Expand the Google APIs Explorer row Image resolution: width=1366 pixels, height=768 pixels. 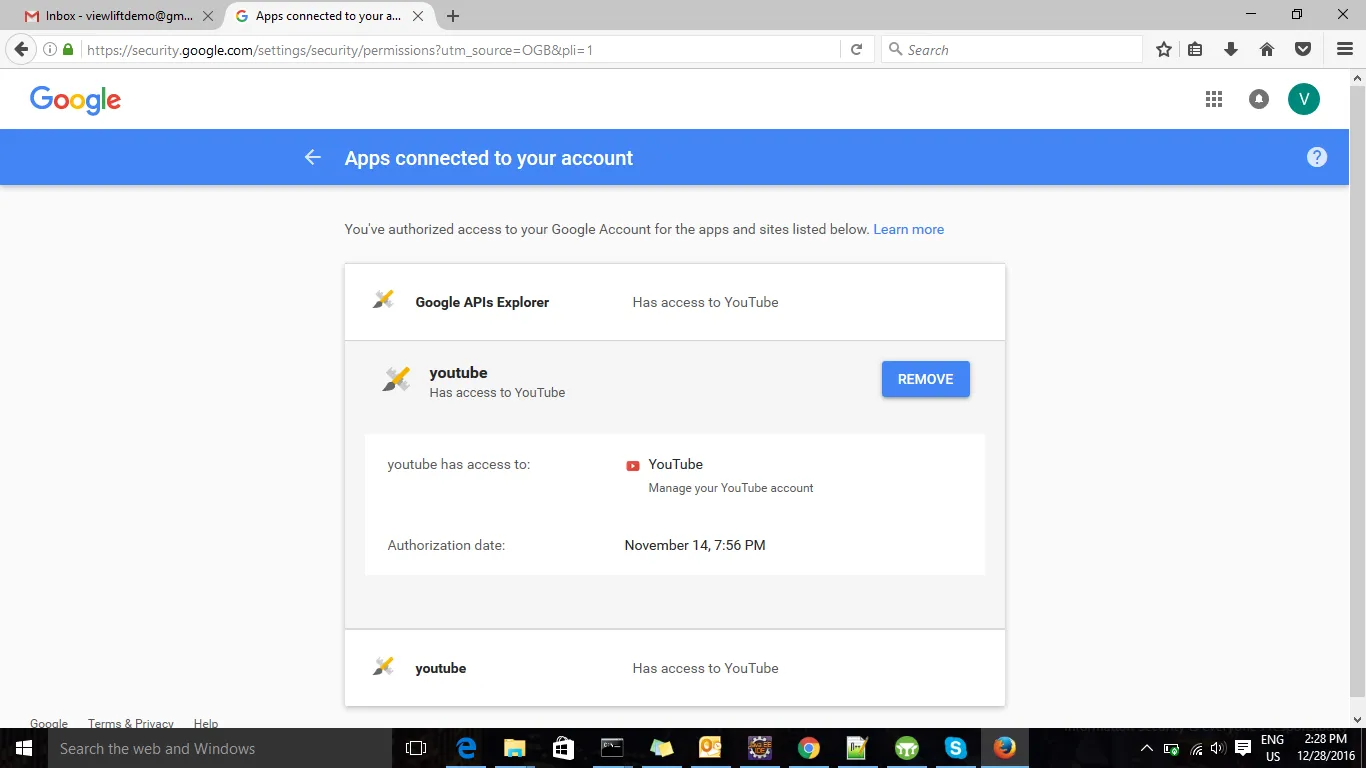[x=675, y=302]
